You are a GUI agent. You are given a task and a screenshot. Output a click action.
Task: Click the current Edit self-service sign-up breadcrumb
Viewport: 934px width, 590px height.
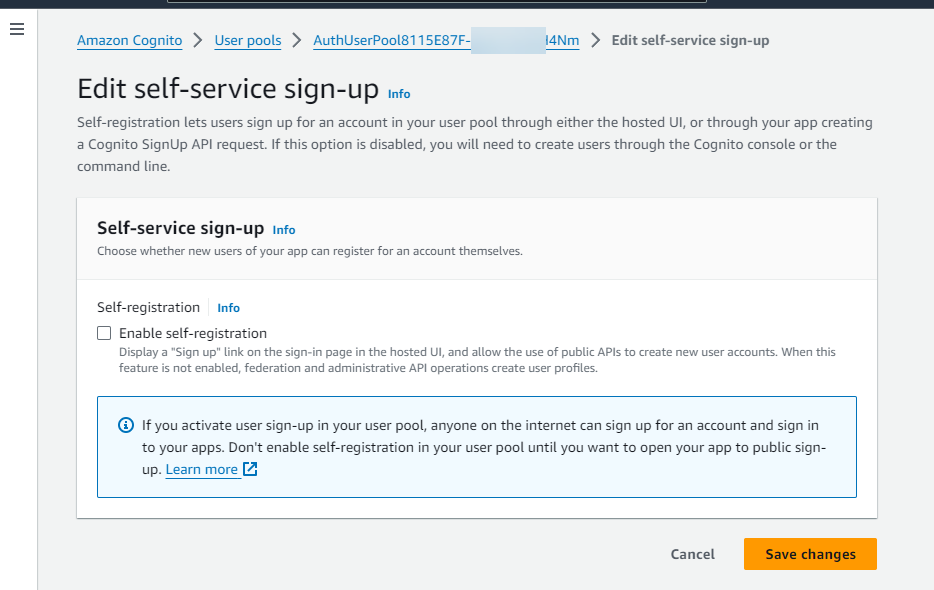coord(690,40)
